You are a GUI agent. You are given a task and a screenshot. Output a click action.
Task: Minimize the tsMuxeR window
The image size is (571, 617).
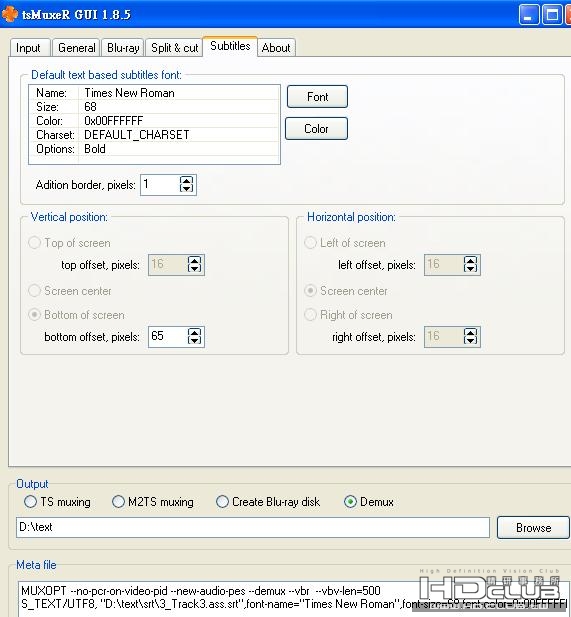(x=528, y=15)
